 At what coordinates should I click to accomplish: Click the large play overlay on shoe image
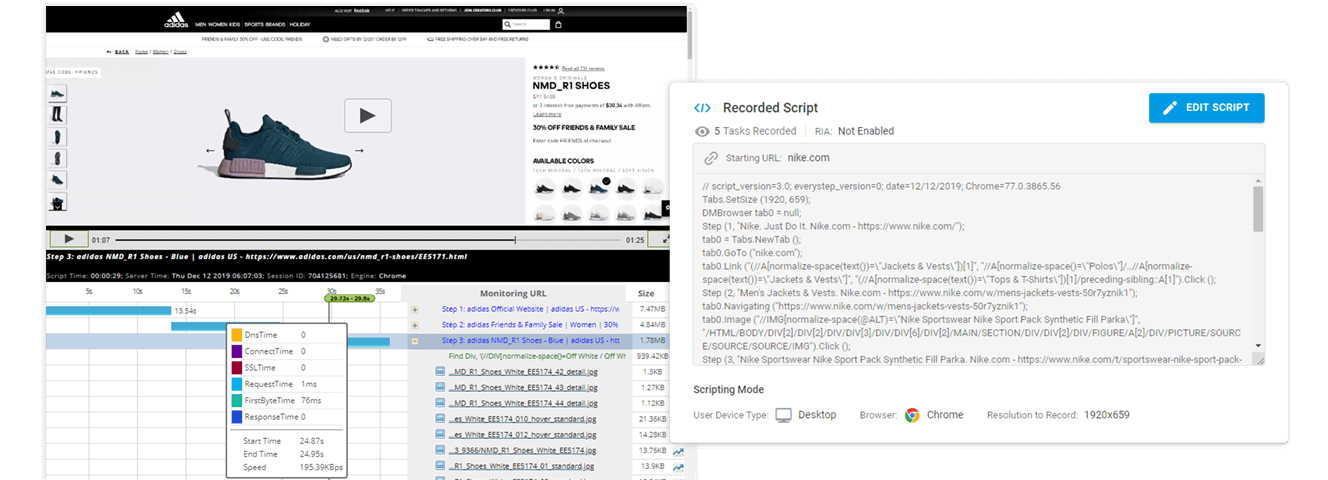click(x=367, y=115)
